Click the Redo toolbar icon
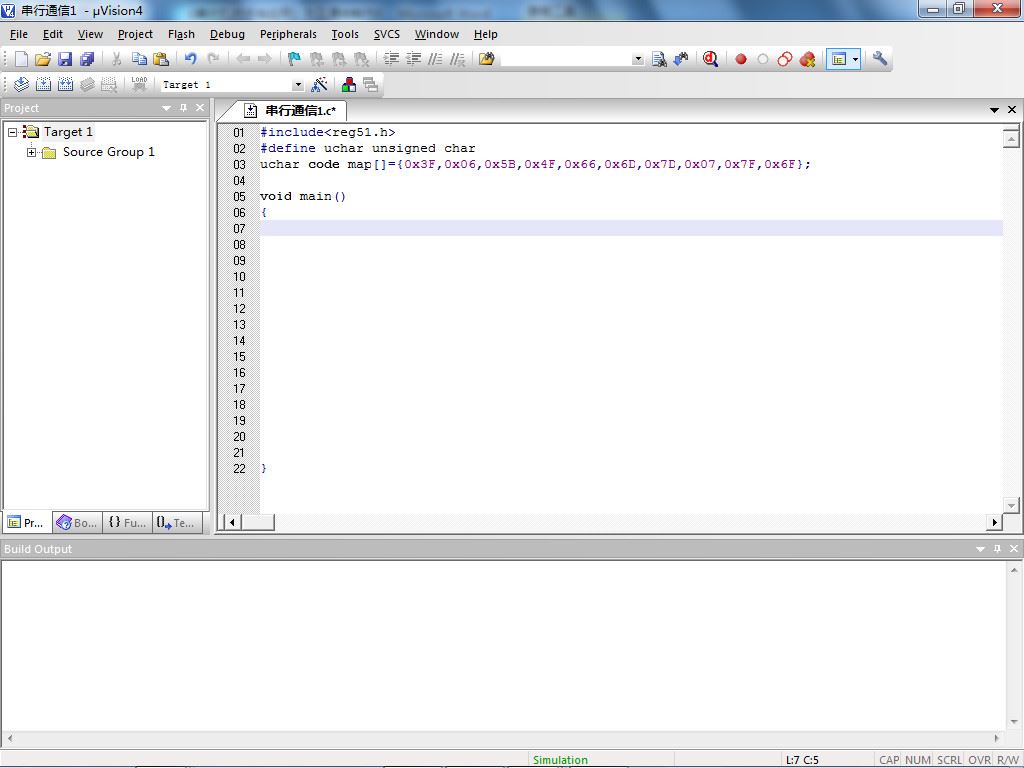Viewport: 1024px width, 768px height. click(213, 59)
